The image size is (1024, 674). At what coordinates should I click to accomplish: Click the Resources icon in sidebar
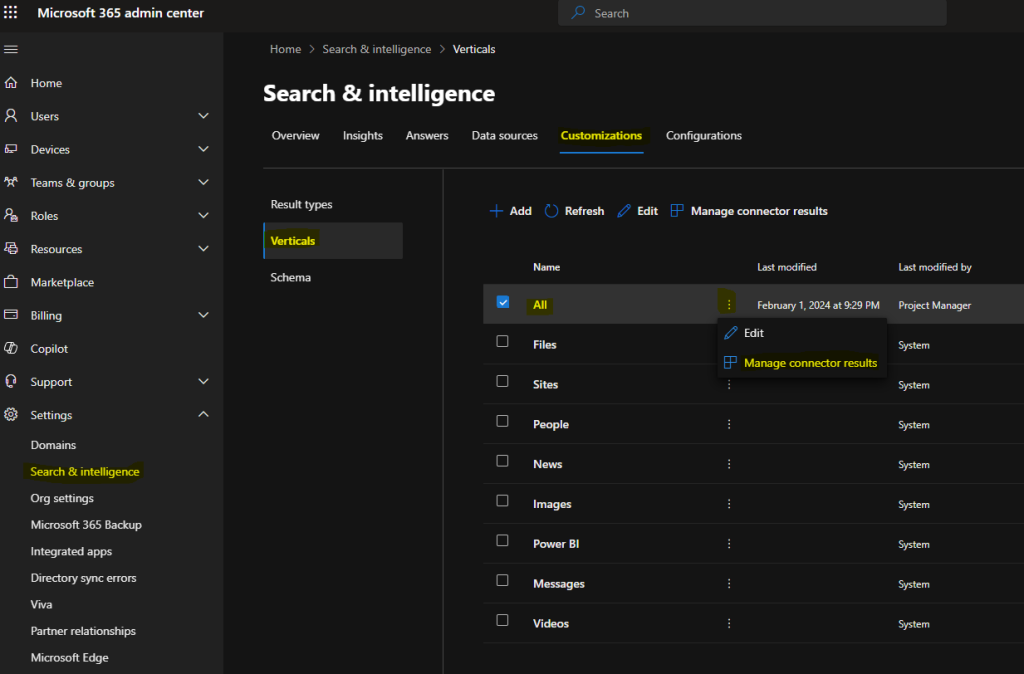click(11, 248)
